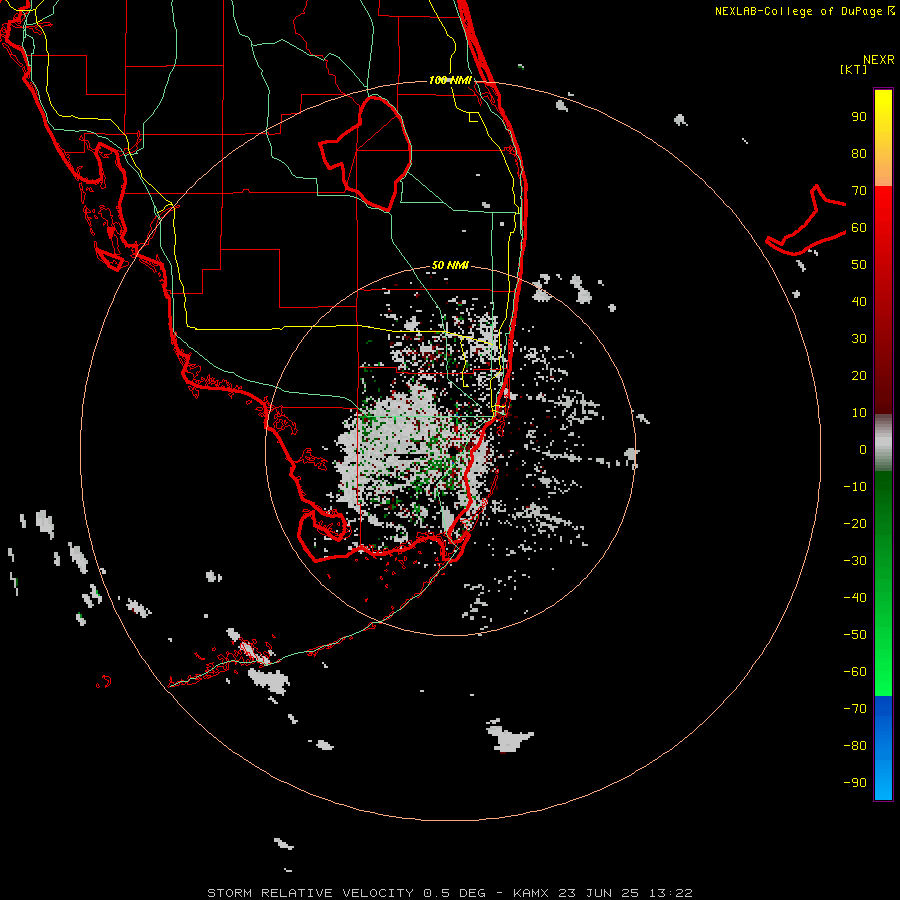Click the yellow top segment of color bar
The image size is (900, 900).
(883, 138)
